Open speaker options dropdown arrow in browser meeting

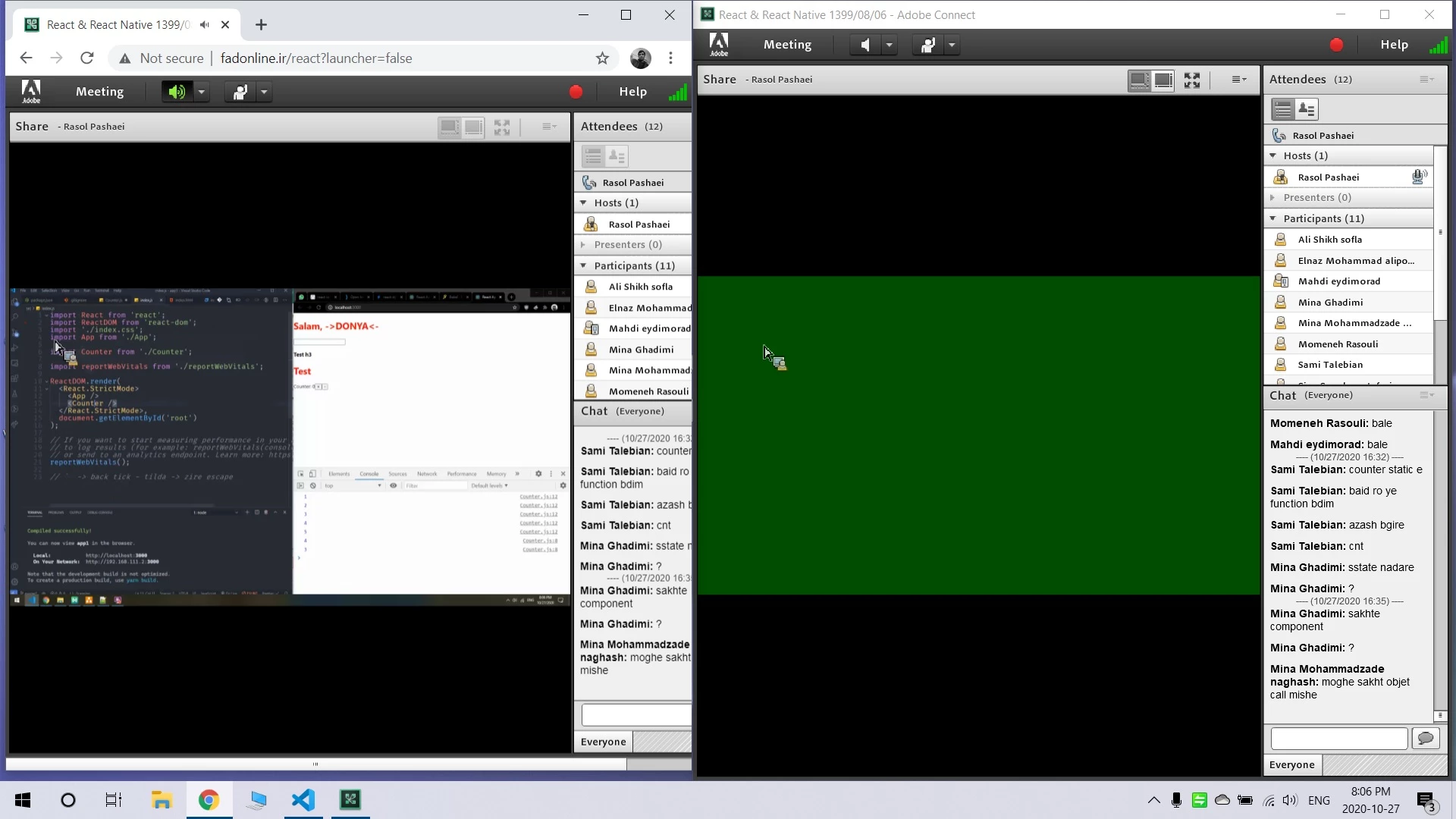click(x=202, y=92)
